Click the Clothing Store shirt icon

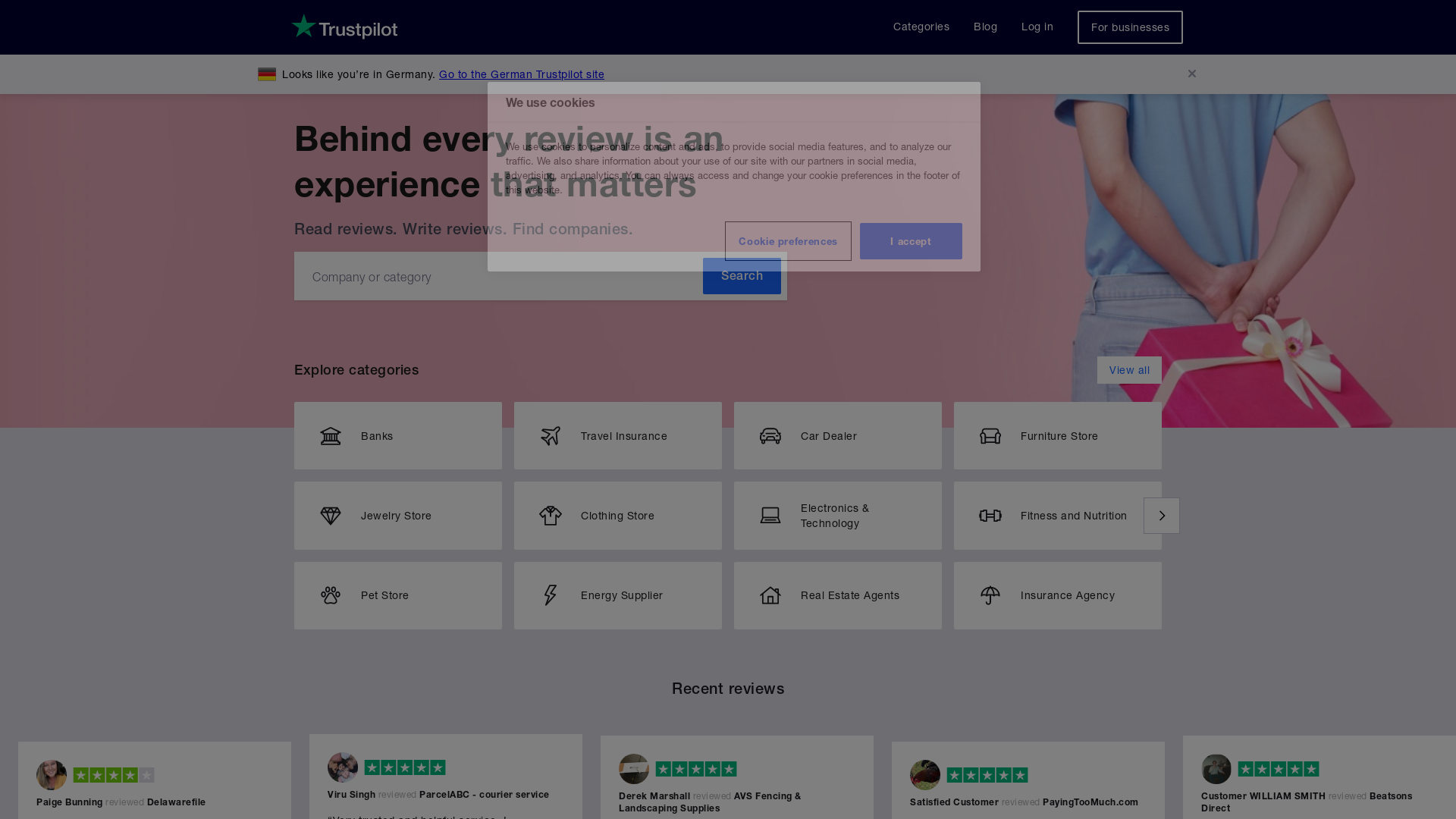click(551, 516)
